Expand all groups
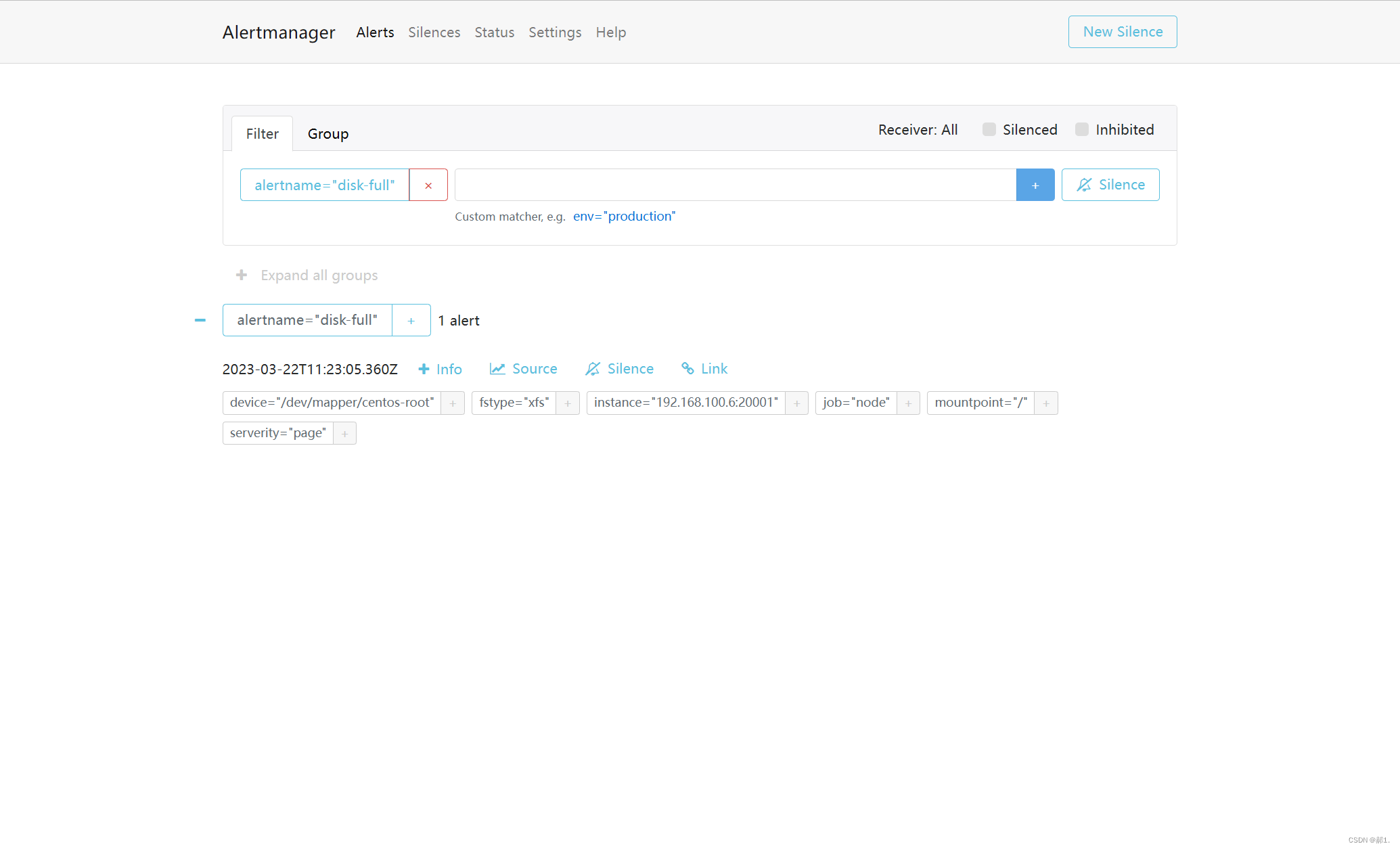1400x850 pixels. (x=307, y=275)
